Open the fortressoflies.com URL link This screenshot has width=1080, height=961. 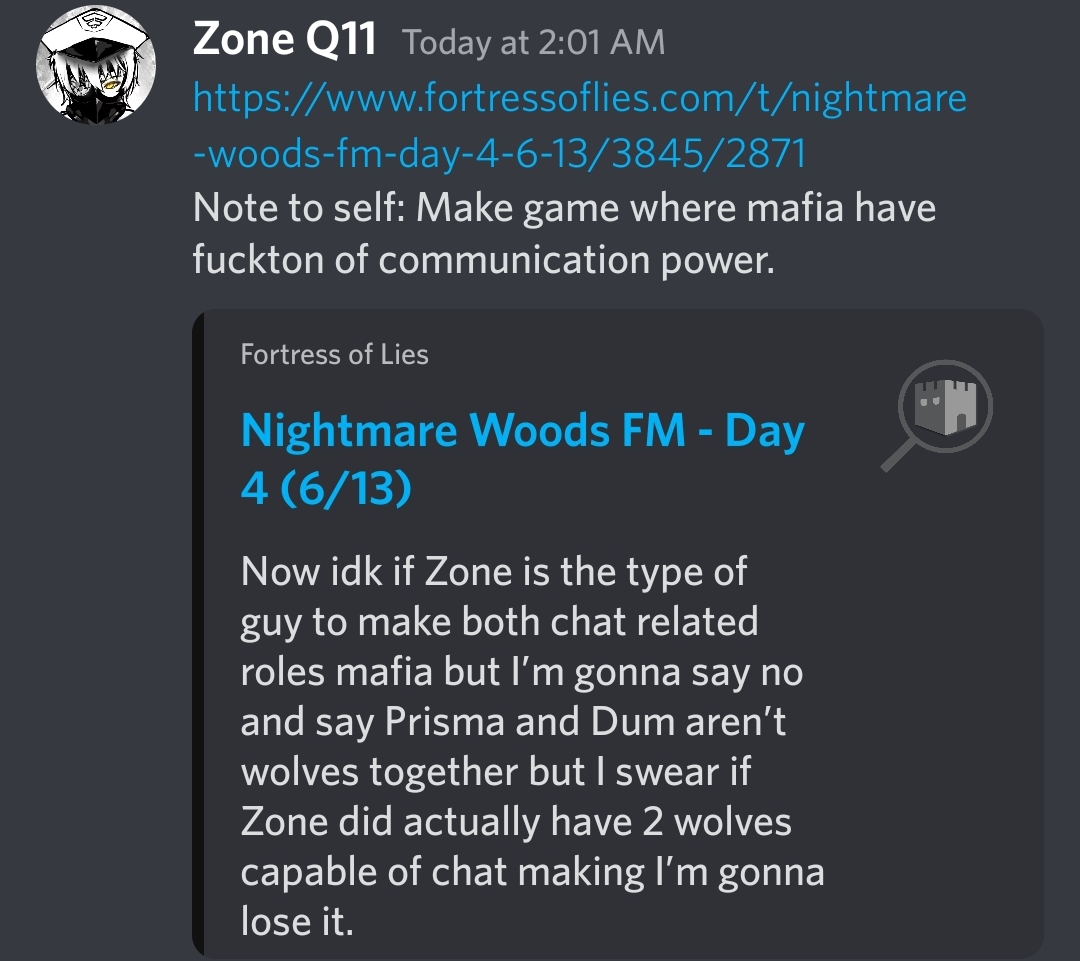(579, 98)
